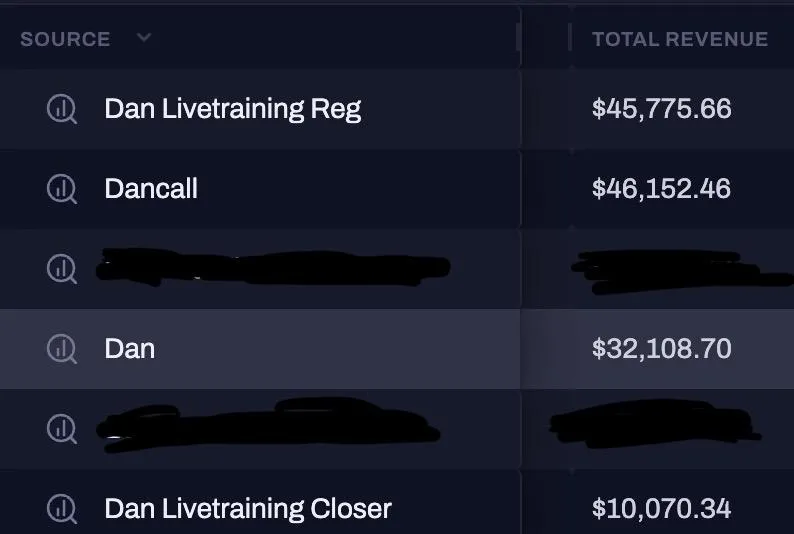Screen dimensions: 794x534
Task: Select the Dan source name text
Action: coord(130,349)
